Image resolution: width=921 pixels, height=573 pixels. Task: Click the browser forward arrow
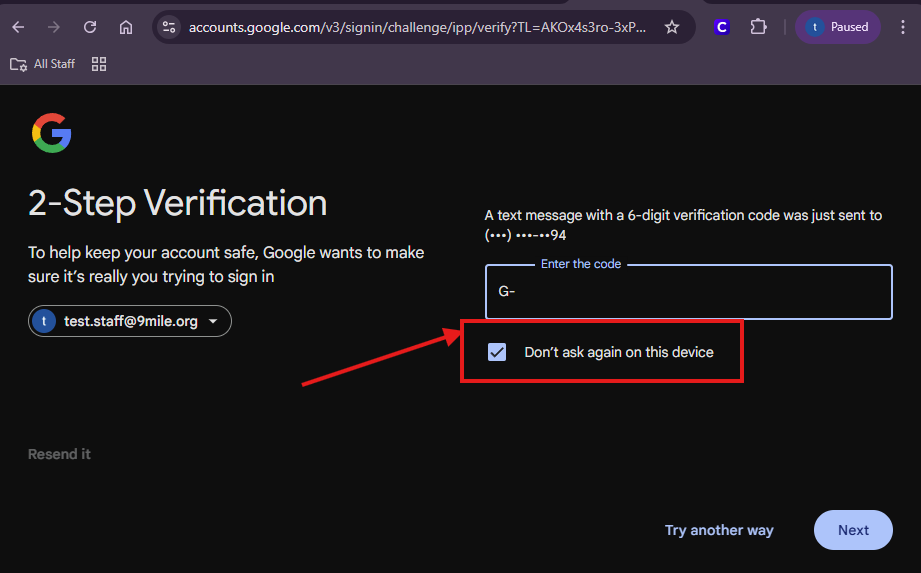pyautogui.click(x=54, y=27)
